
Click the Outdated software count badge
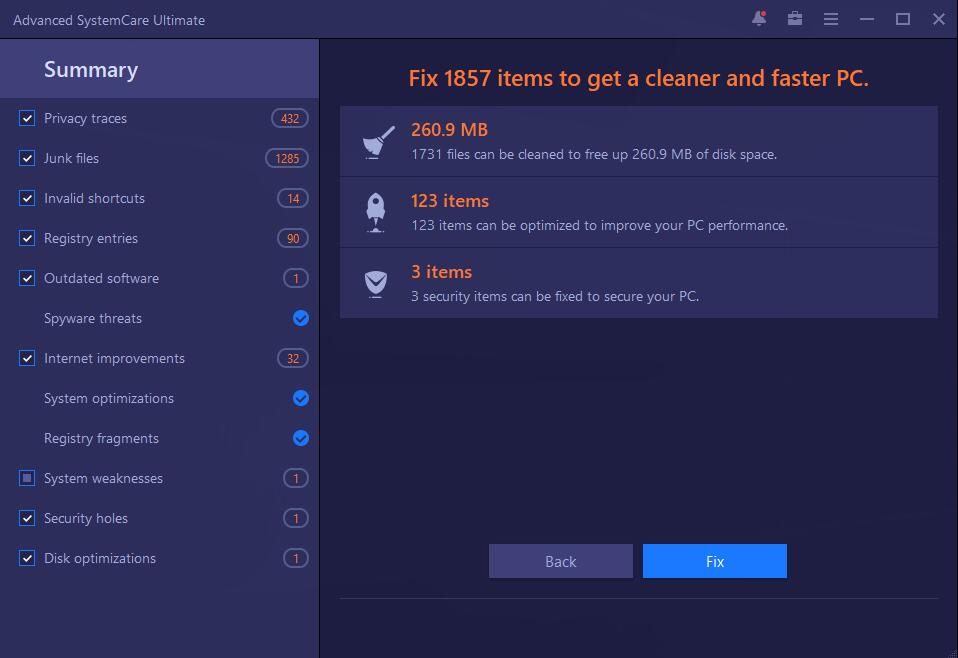click(296, 279)
